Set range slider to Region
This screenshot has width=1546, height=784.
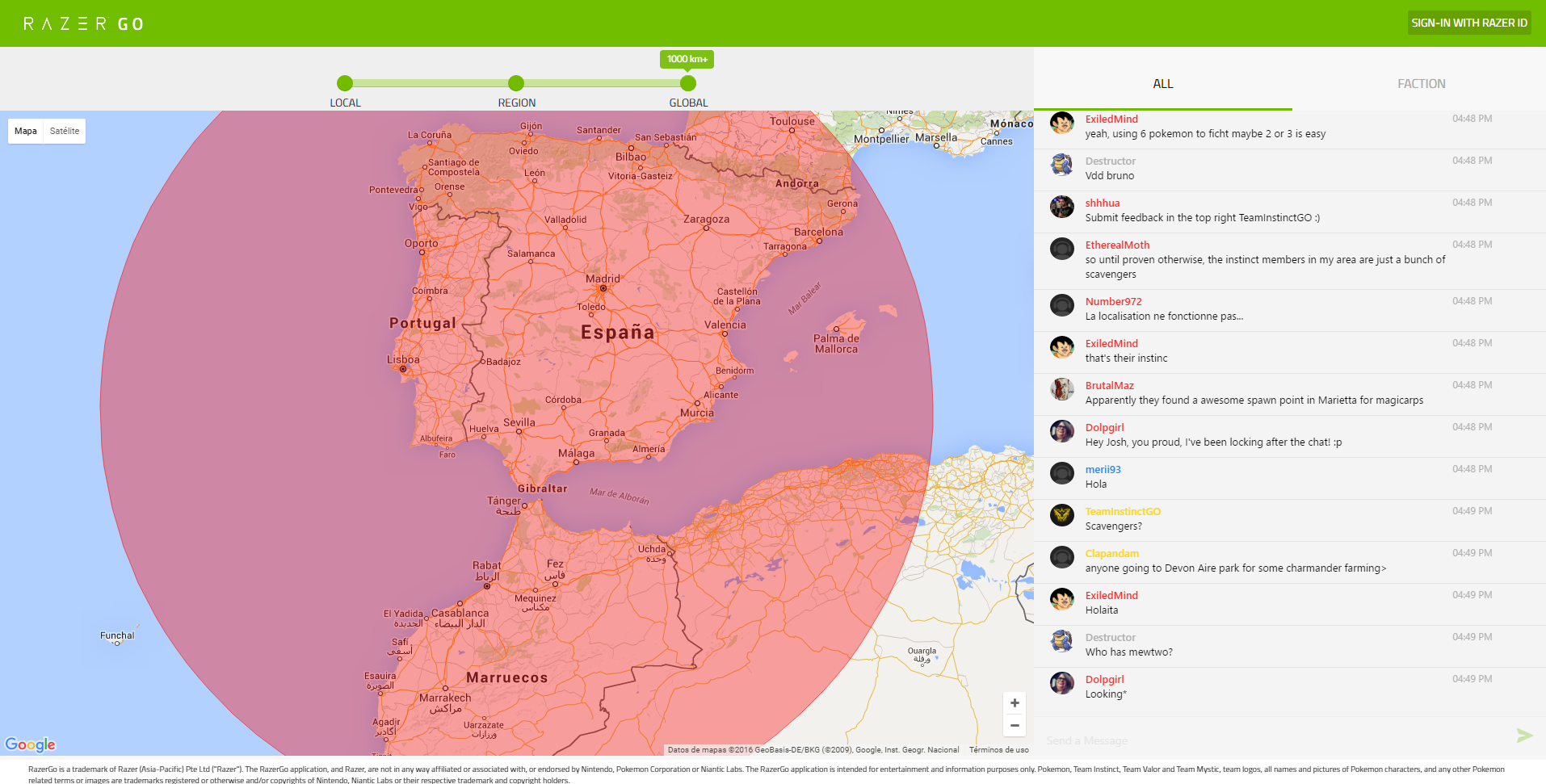(516, 83)
